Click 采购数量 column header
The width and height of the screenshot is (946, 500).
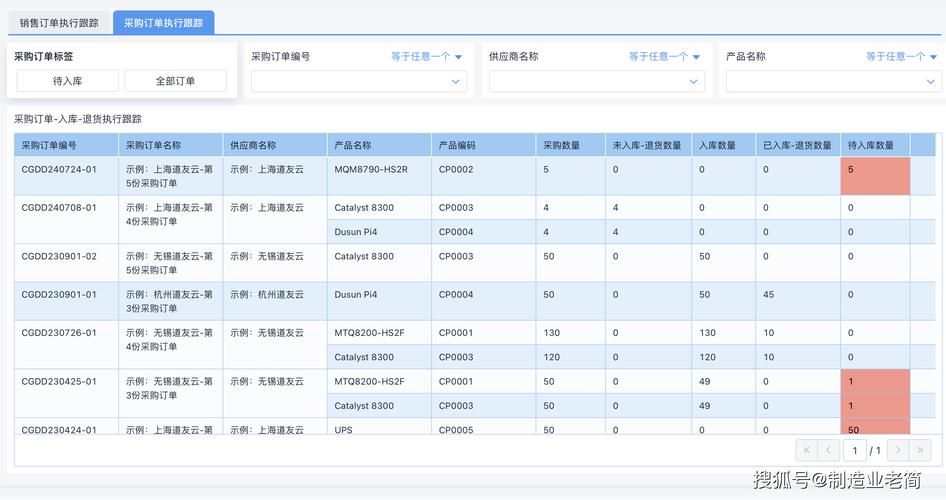click(561, 145)
